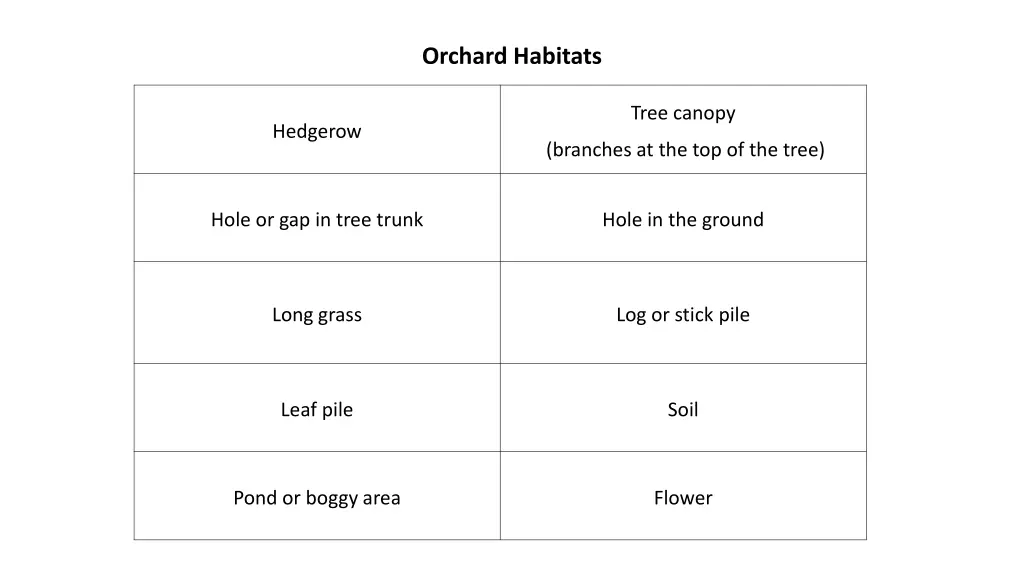Click the "Long grass" cell
This screenshot has height=576, width=1024.
click(x=317, y=315)
